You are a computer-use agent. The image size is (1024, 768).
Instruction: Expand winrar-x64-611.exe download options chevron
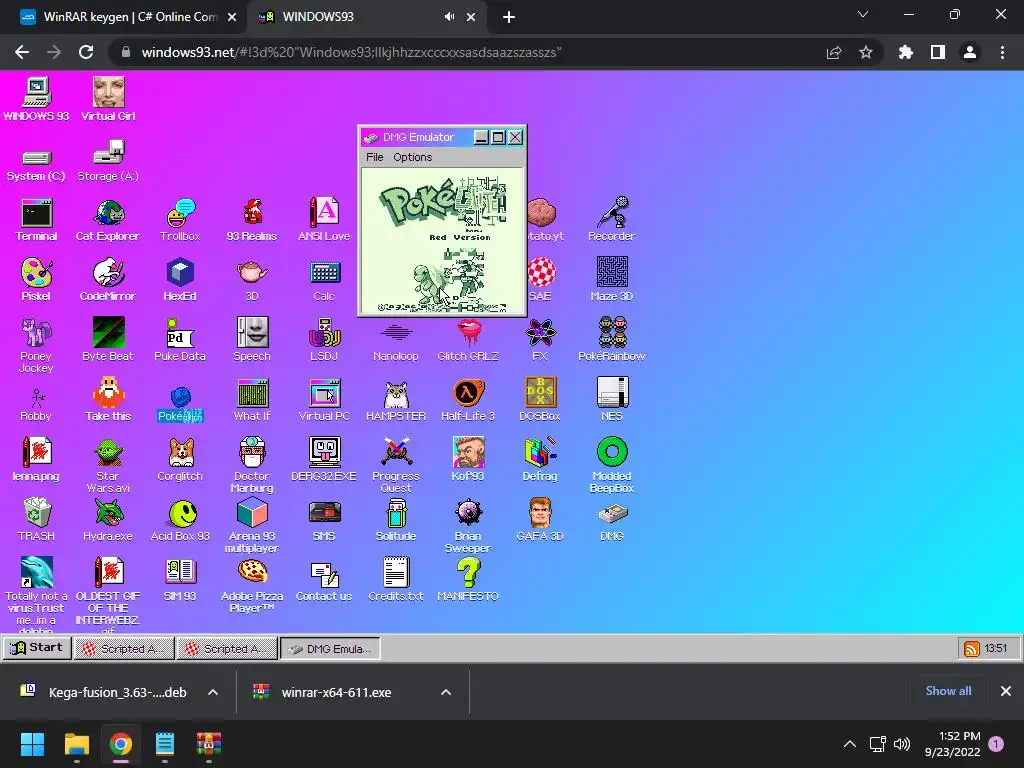pos(446,692)
